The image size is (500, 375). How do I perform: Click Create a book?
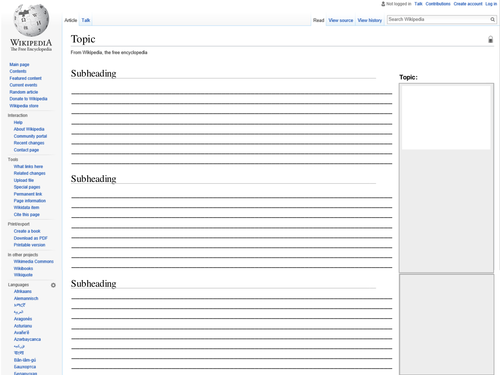point(27,231)
